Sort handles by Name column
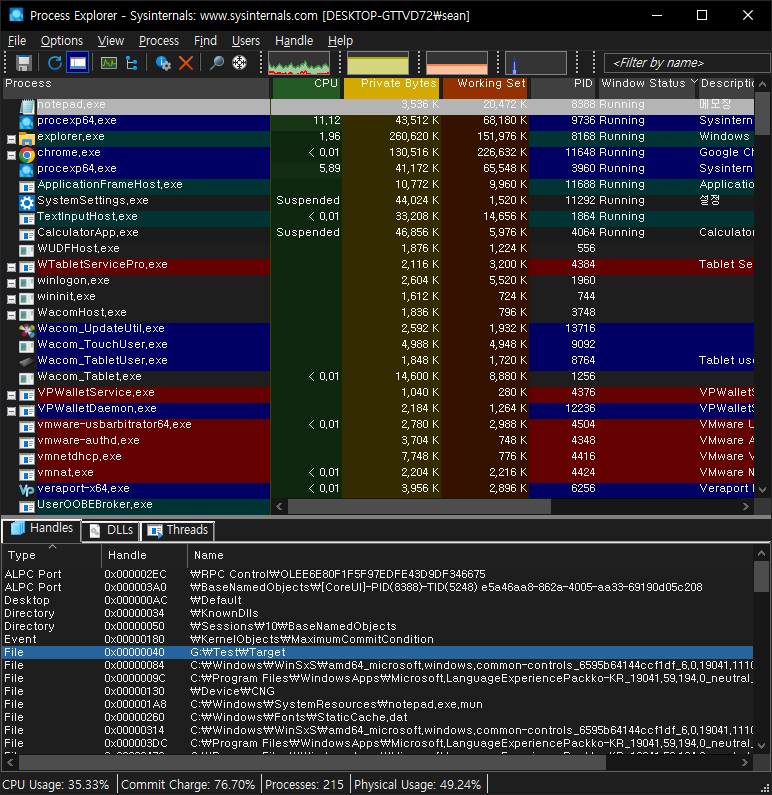Image resolution: width=772 pixels, height=795 pixels. tap(470, 555)
